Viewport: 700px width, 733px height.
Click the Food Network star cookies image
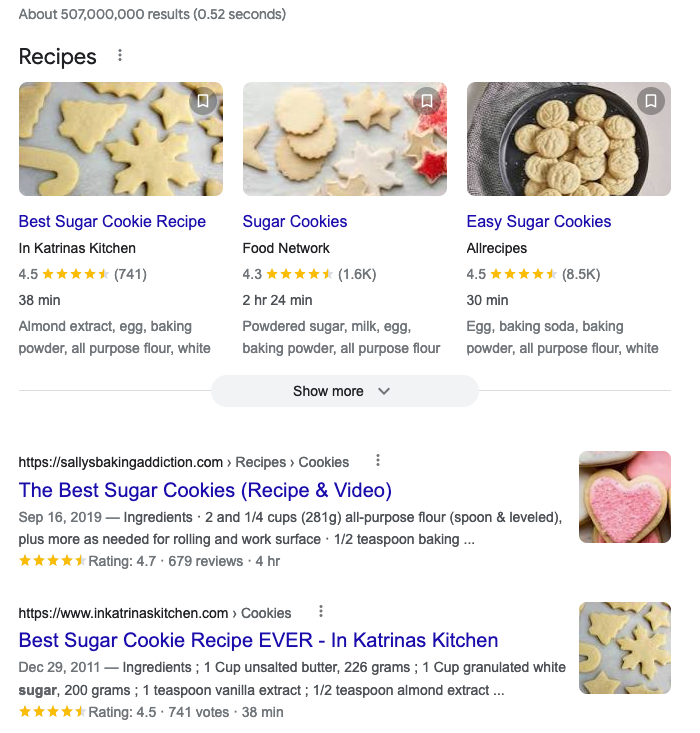point(344,139)
